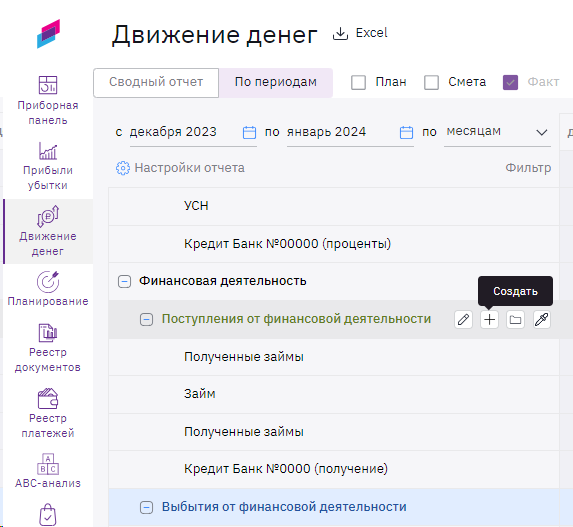Select the По периодам tab
The width and height of the screenshot is (573, 527).
pos(276,83)
